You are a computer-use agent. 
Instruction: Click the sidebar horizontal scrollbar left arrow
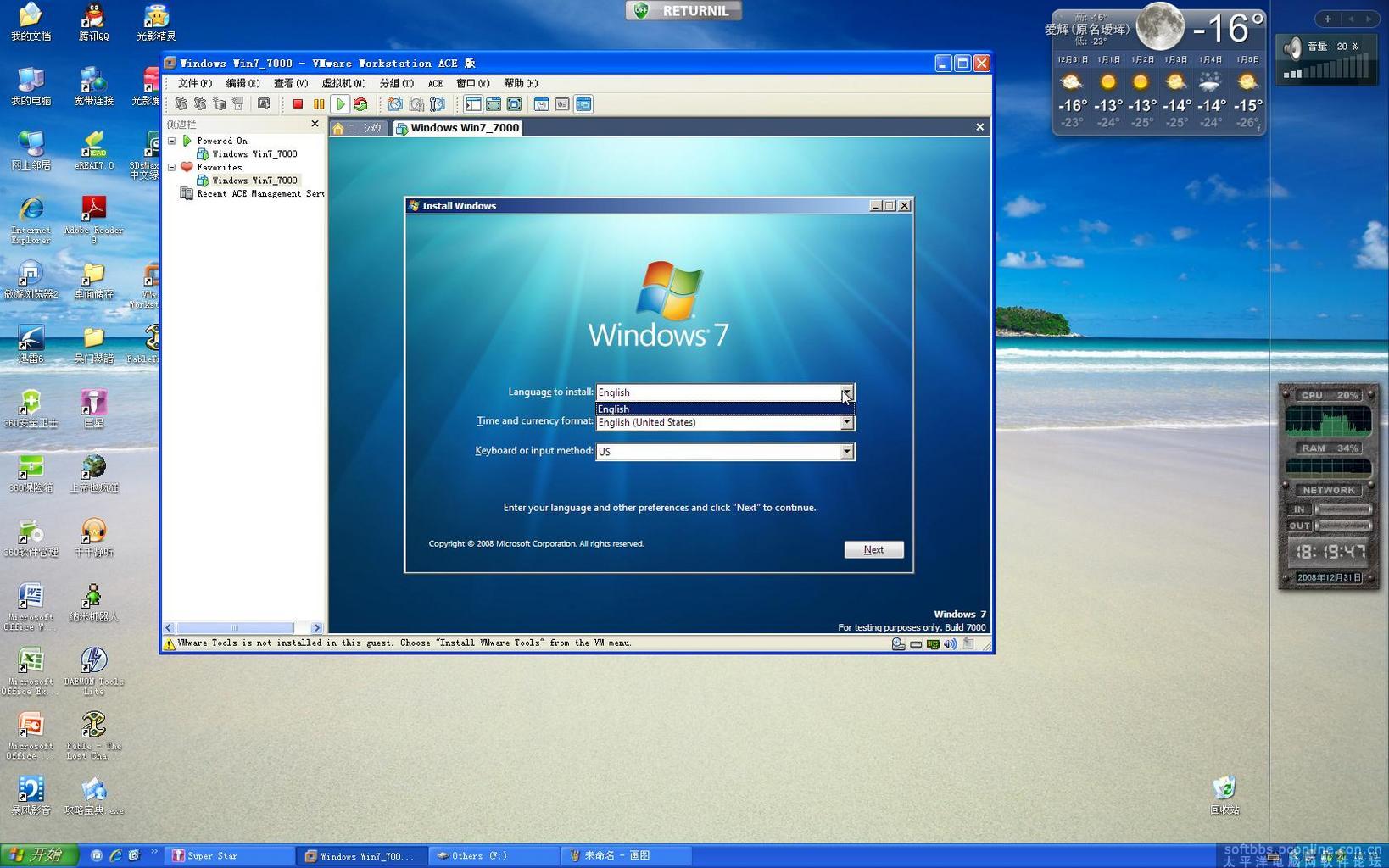(x=169, y=628)
